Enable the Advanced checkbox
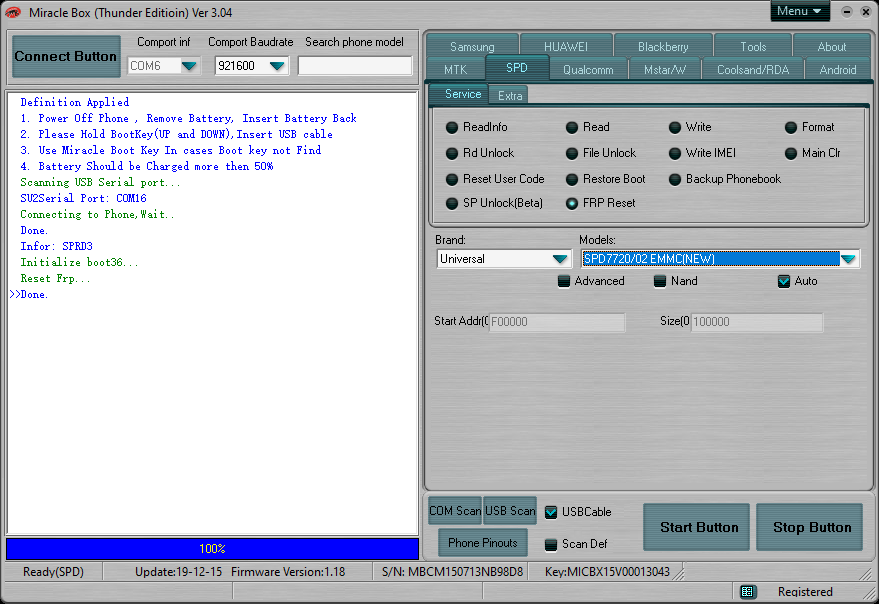Screen dimensions: 879x604 (564, 281)
